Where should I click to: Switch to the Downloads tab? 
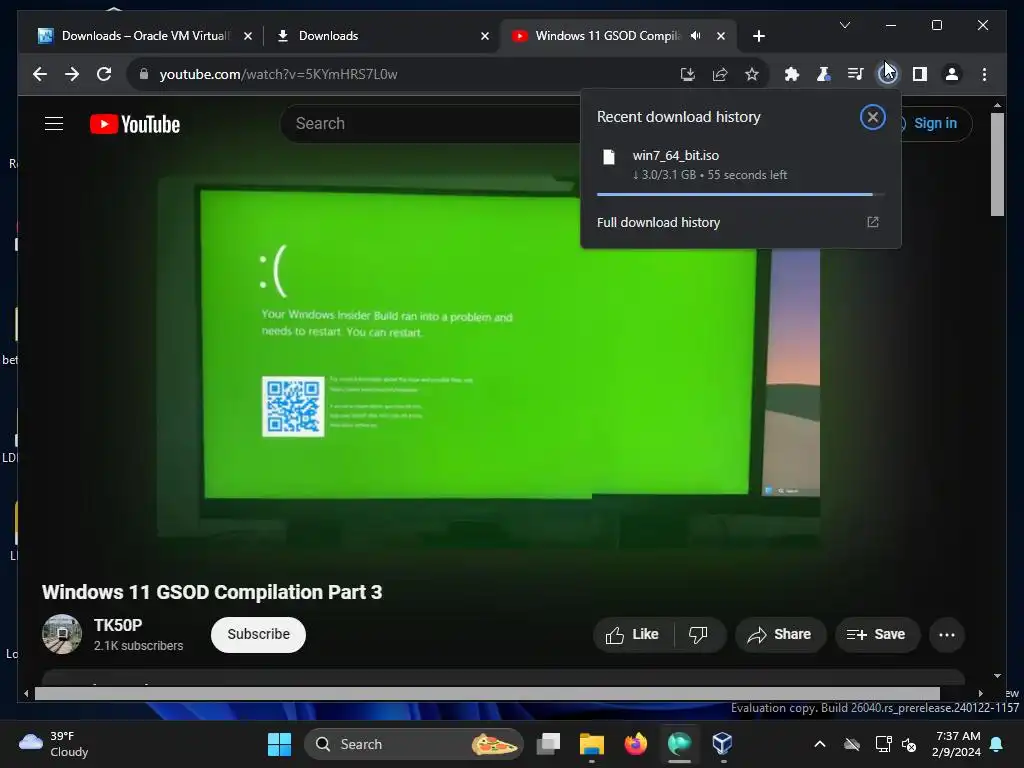[382, 36]
